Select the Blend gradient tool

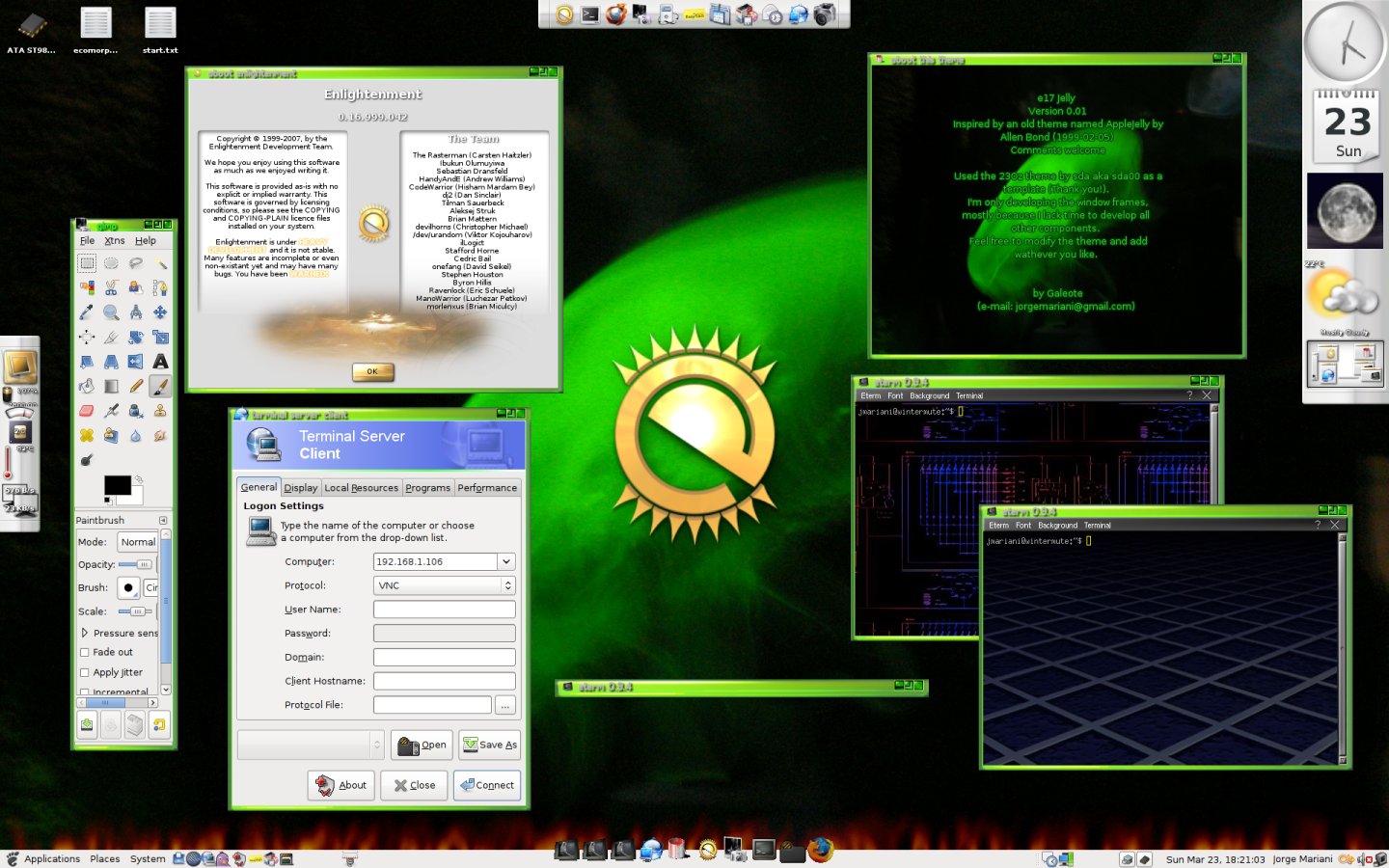tap(111, 386)
